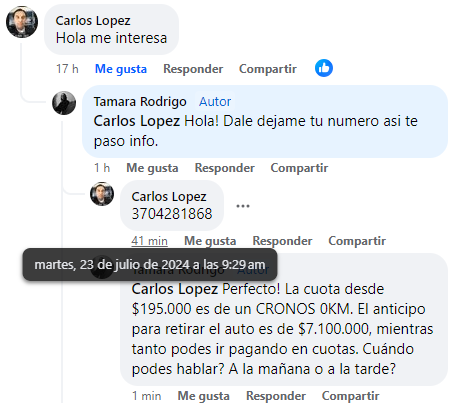Open the Tamara Rodrigo name link in first reply
470x403 pixels.
(140, 101)
